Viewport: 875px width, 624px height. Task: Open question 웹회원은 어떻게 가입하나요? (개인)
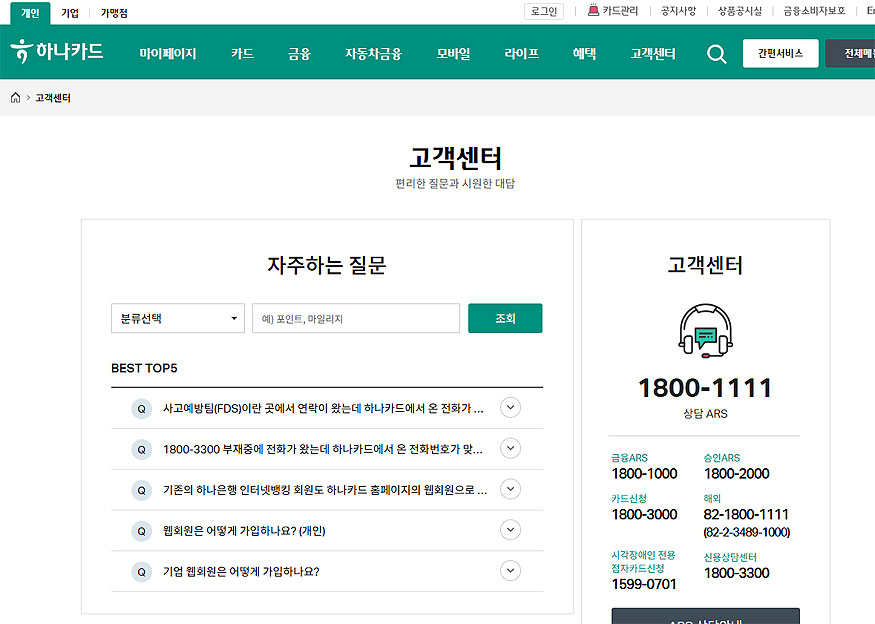[x=244, y=531]
